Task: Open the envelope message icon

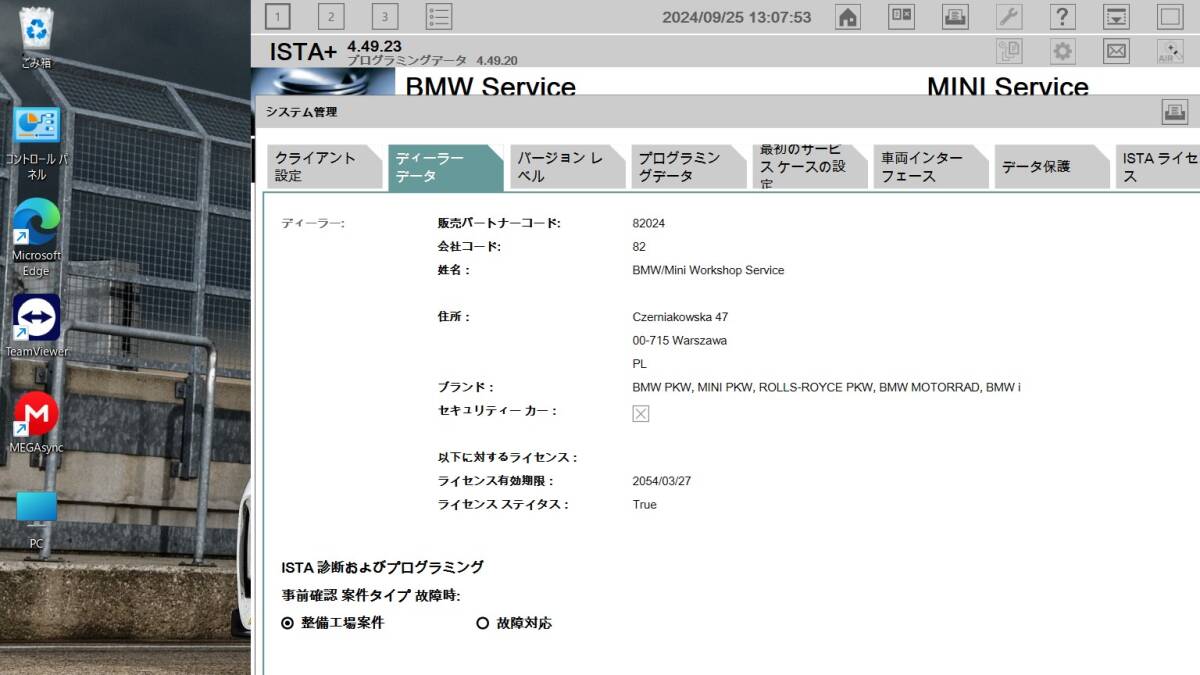Action: point(1115,50)
